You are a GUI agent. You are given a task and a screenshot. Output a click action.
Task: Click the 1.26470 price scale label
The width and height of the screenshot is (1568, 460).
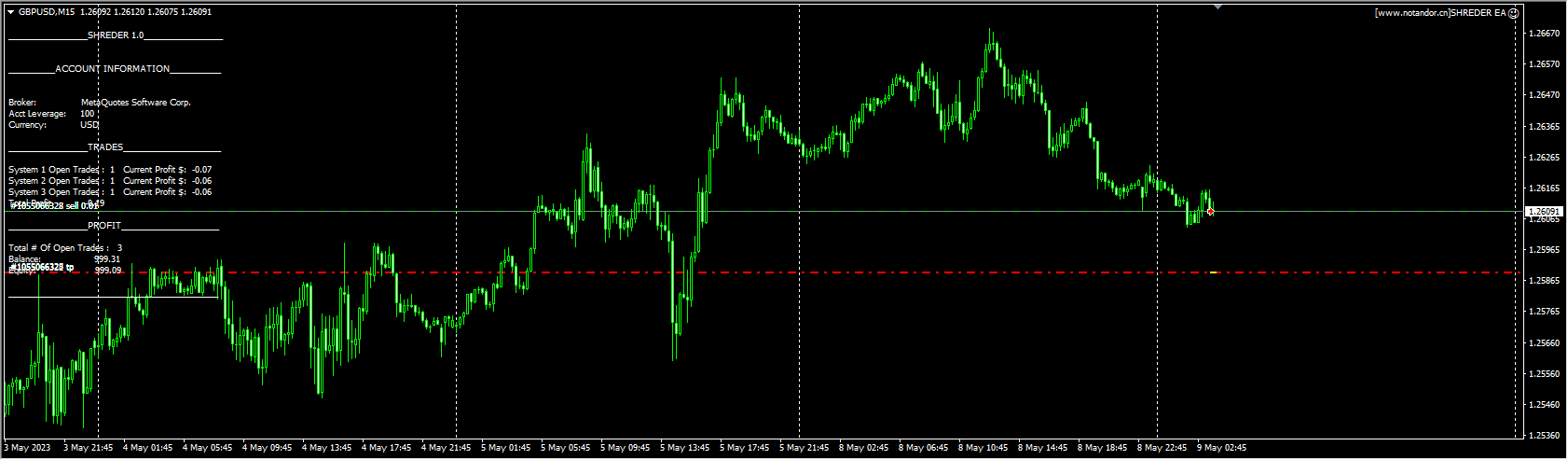[x=1545, y=95]
